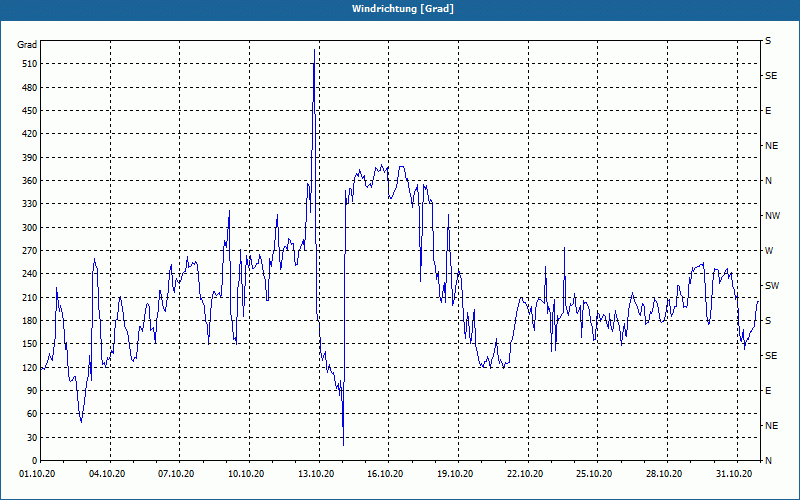
Task: Click the 25.10.20 date label
Action: pyautogui.click(x=594, y=474)
